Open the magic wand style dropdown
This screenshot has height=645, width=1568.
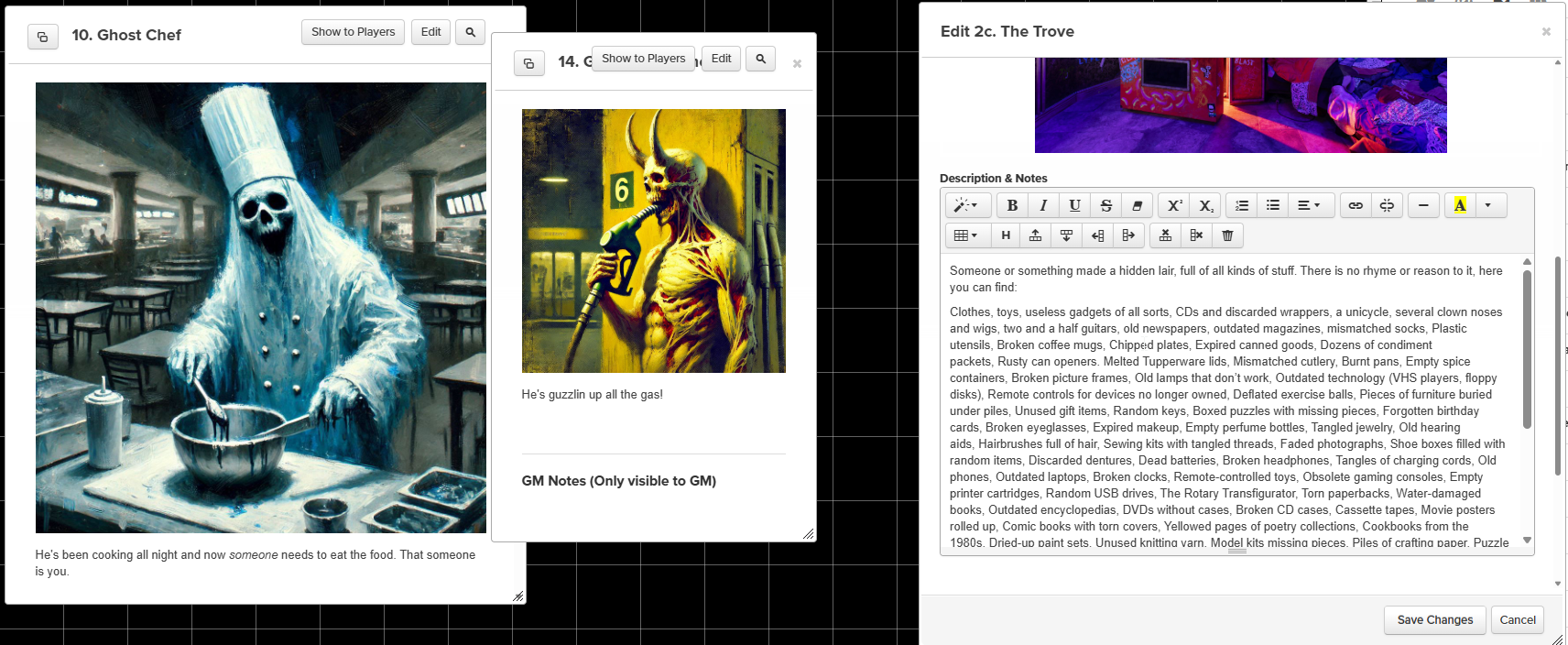click(x=966, y=205)
